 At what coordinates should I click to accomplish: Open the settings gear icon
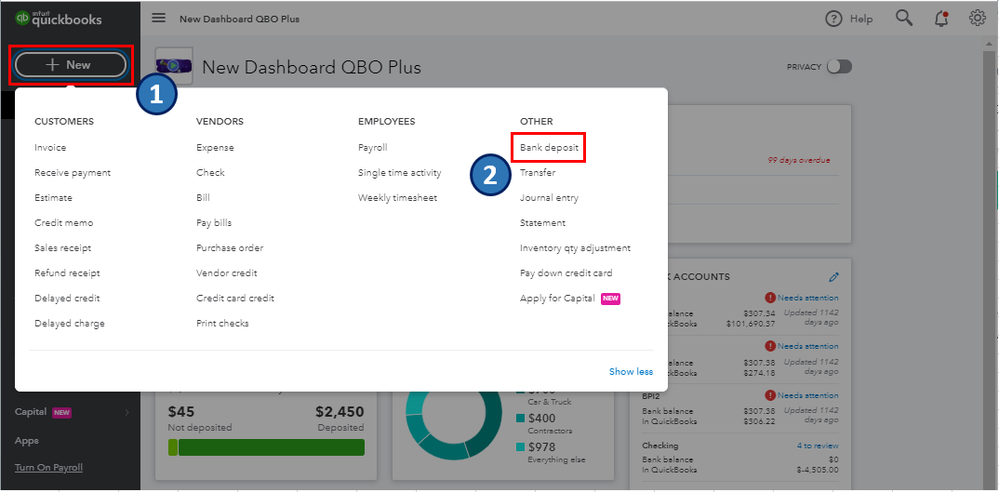coord(977,18)
